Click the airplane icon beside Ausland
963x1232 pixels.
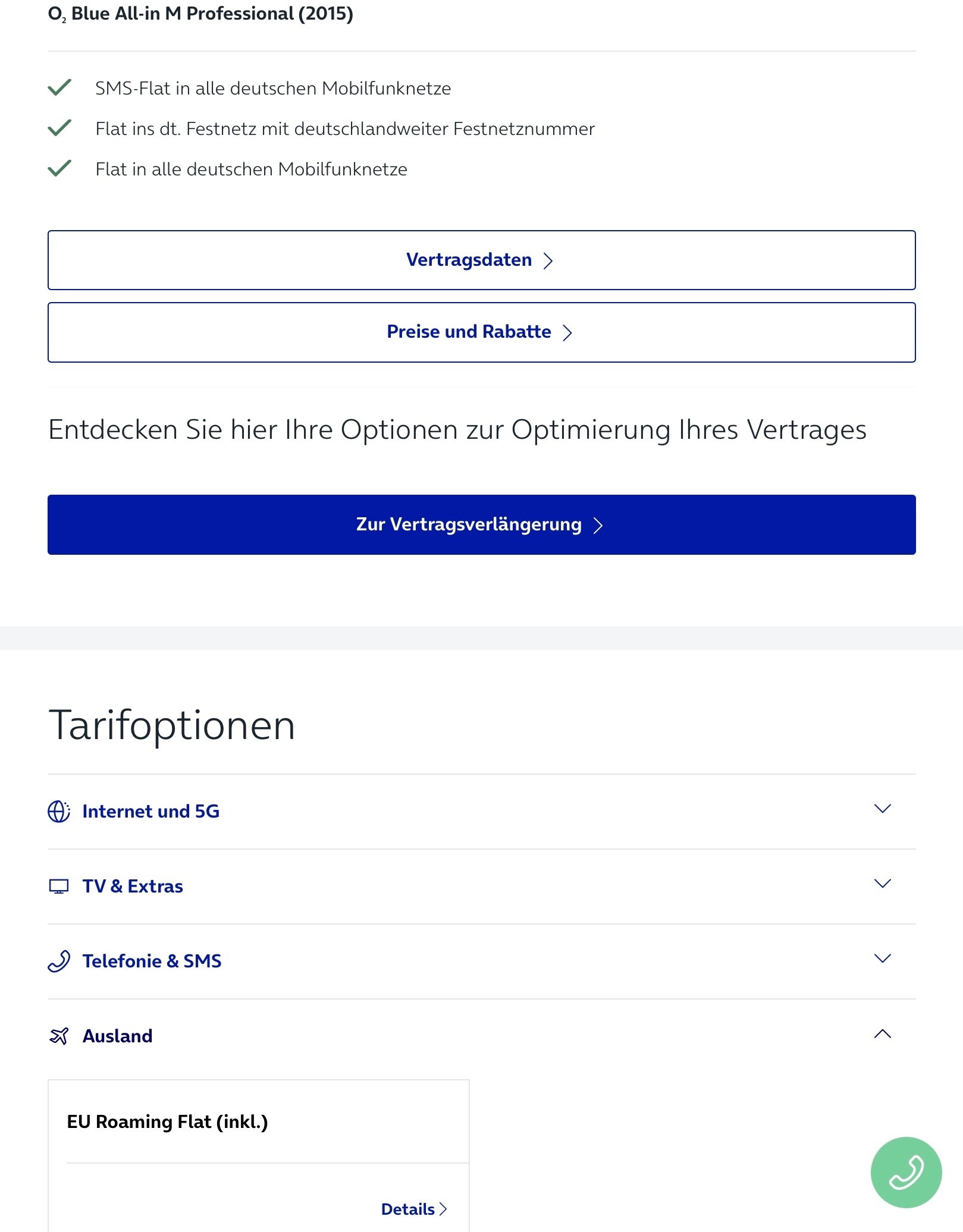coord(59,1036)
